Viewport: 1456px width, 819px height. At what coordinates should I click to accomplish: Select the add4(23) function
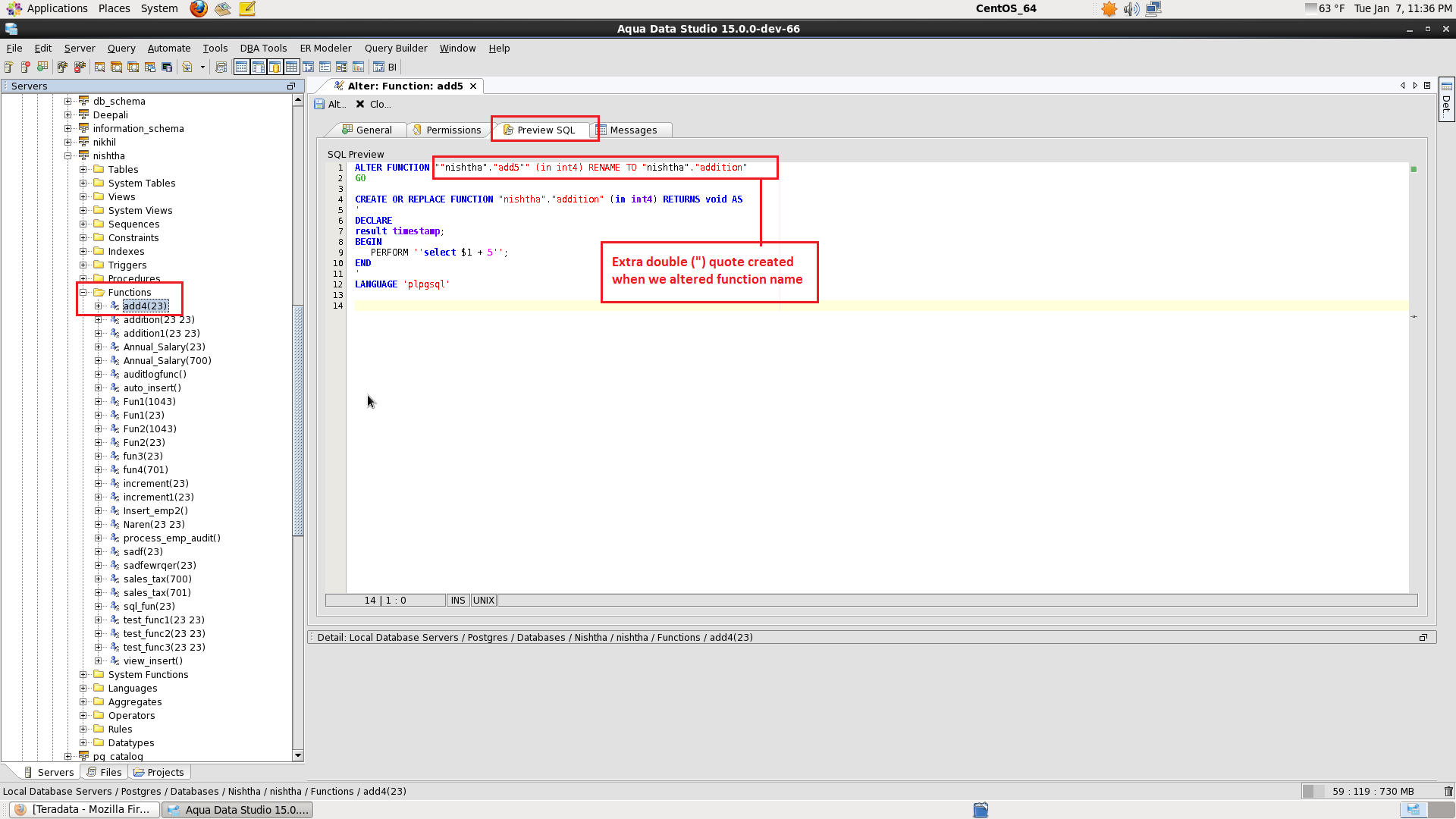coord(146,306)
